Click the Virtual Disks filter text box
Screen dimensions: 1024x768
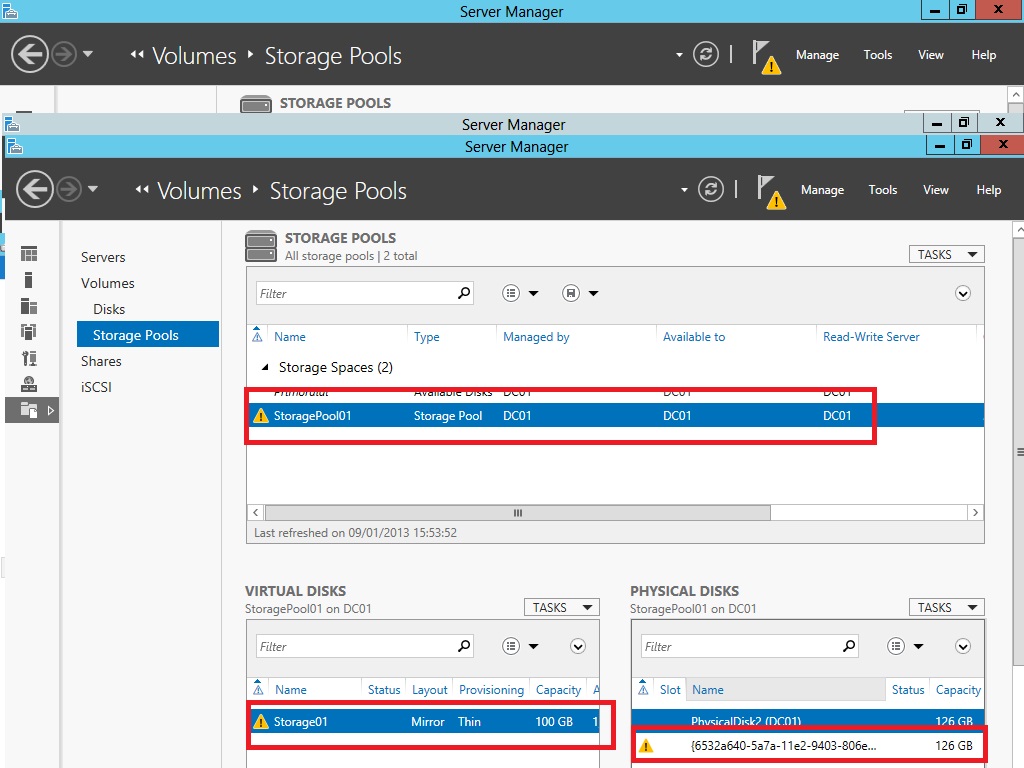[x=355, y=646]
